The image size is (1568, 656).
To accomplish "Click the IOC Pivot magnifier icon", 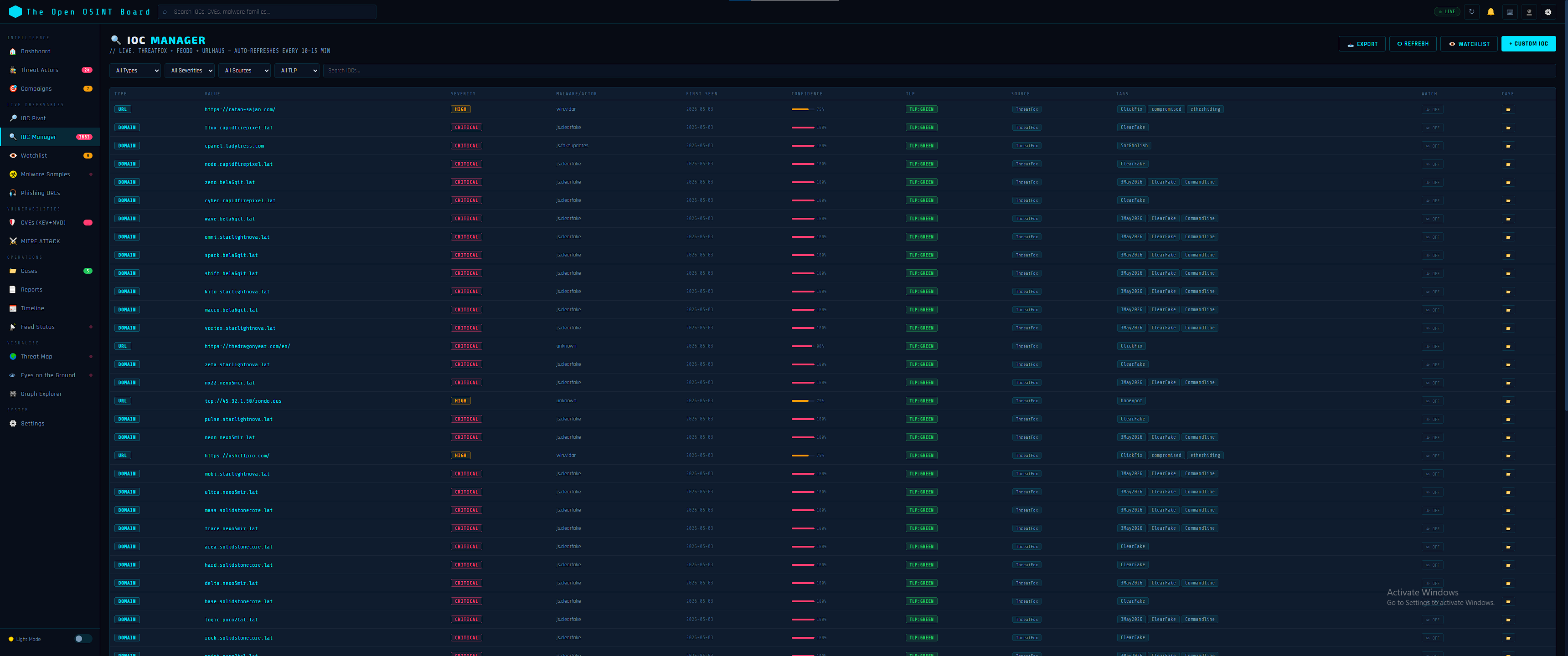I will [x=13, y=118].
